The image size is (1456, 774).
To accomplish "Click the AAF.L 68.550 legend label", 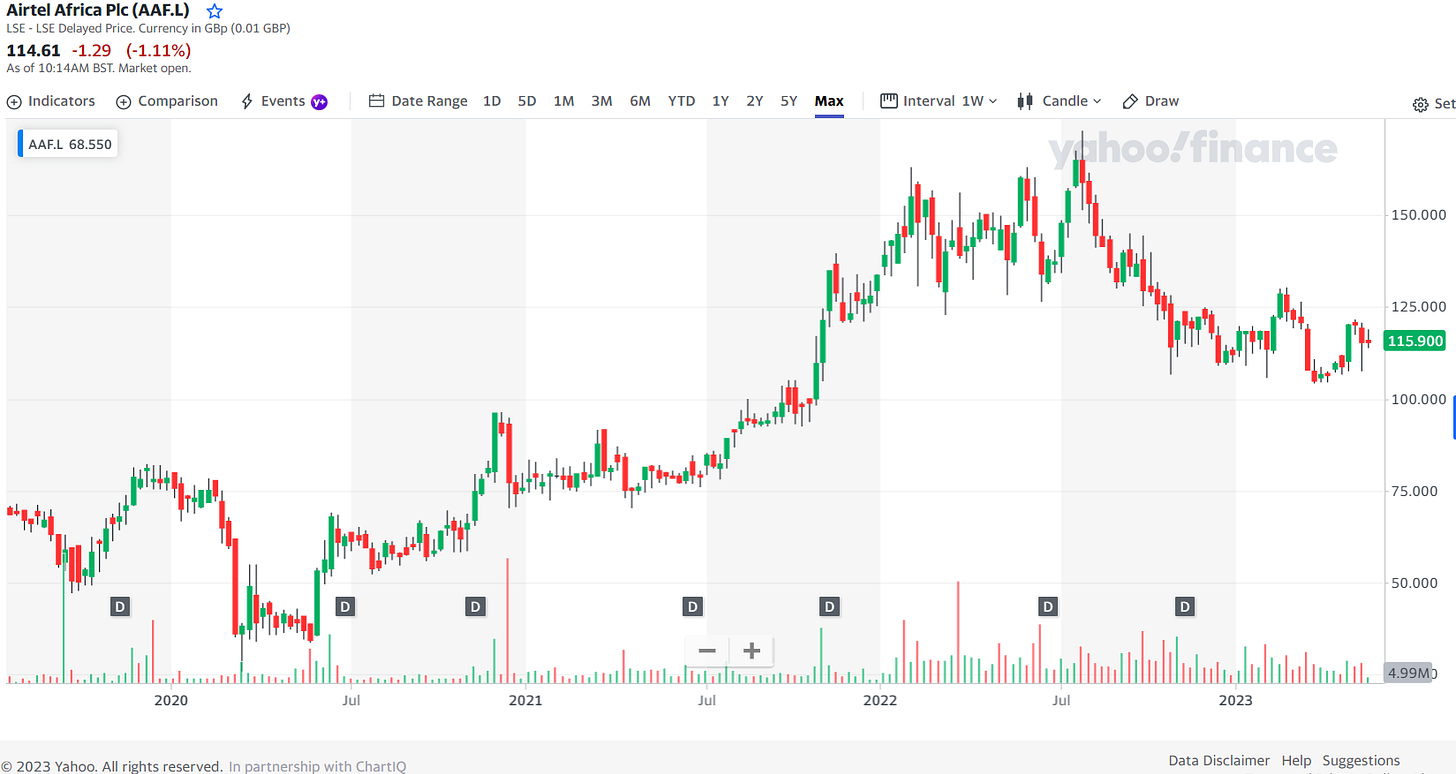I will [x=68, y=144].
